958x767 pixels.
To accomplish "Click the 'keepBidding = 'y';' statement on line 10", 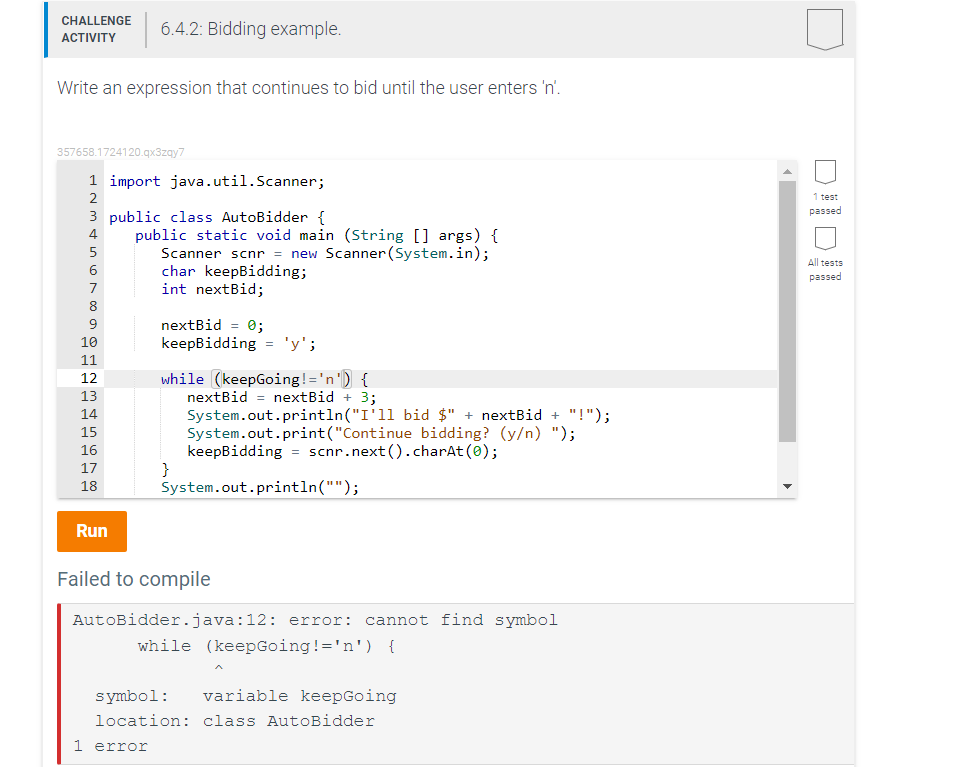I will (x=240, y=342).
